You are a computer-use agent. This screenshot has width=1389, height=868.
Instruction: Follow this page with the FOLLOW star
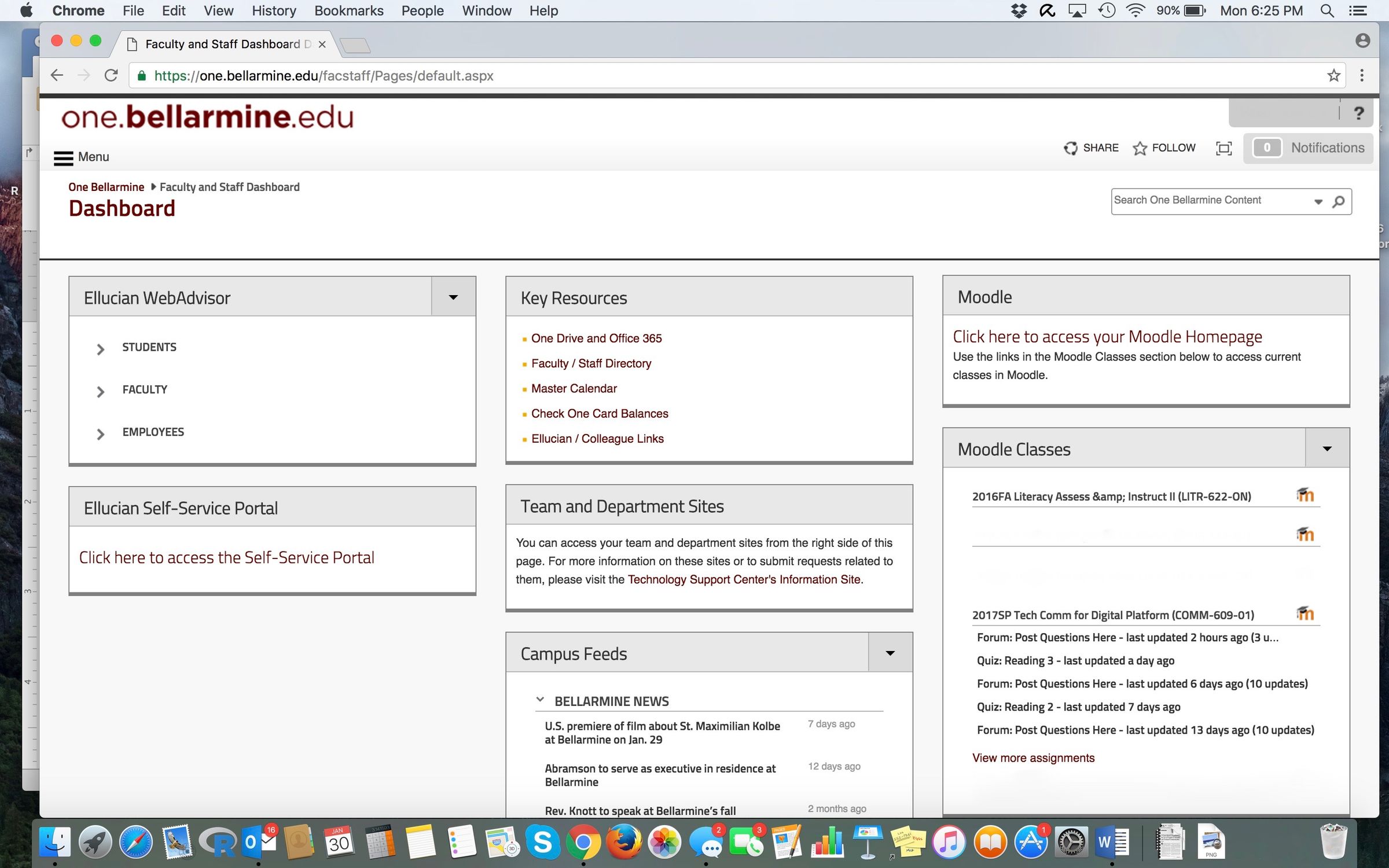click(1140, 148)
